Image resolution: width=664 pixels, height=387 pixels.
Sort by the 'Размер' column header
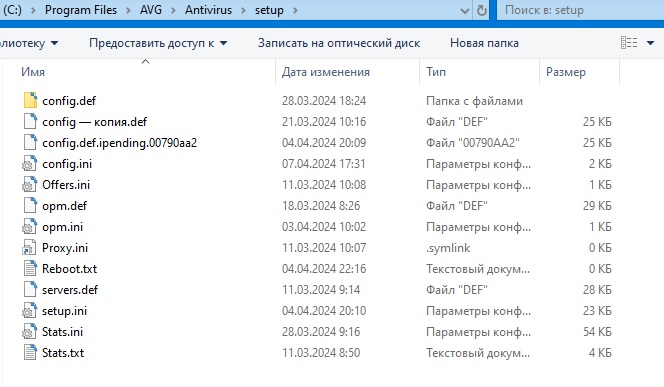pyautogui.click(x=566, y=72)
